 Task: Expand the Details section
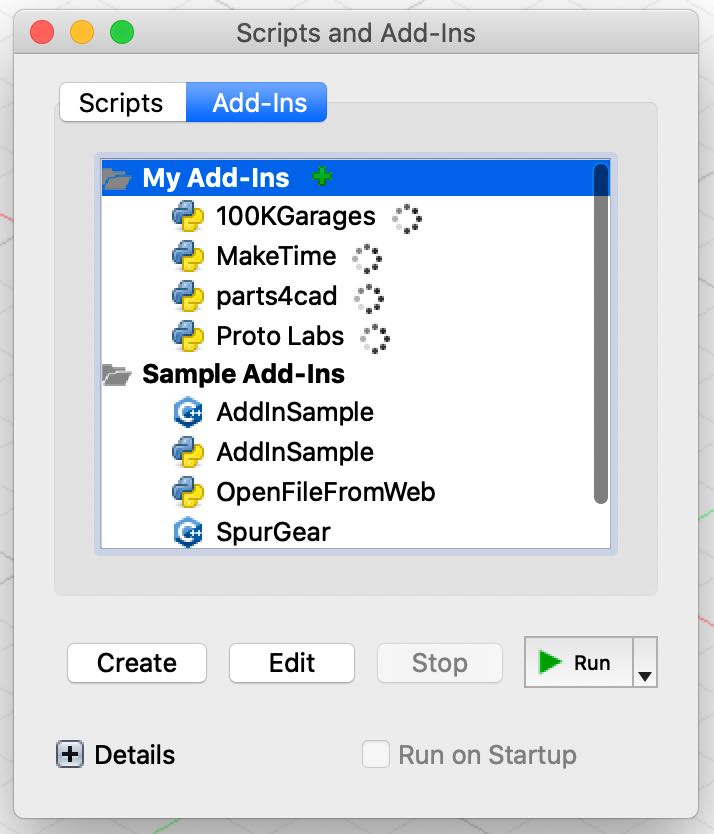pos(70,754)
